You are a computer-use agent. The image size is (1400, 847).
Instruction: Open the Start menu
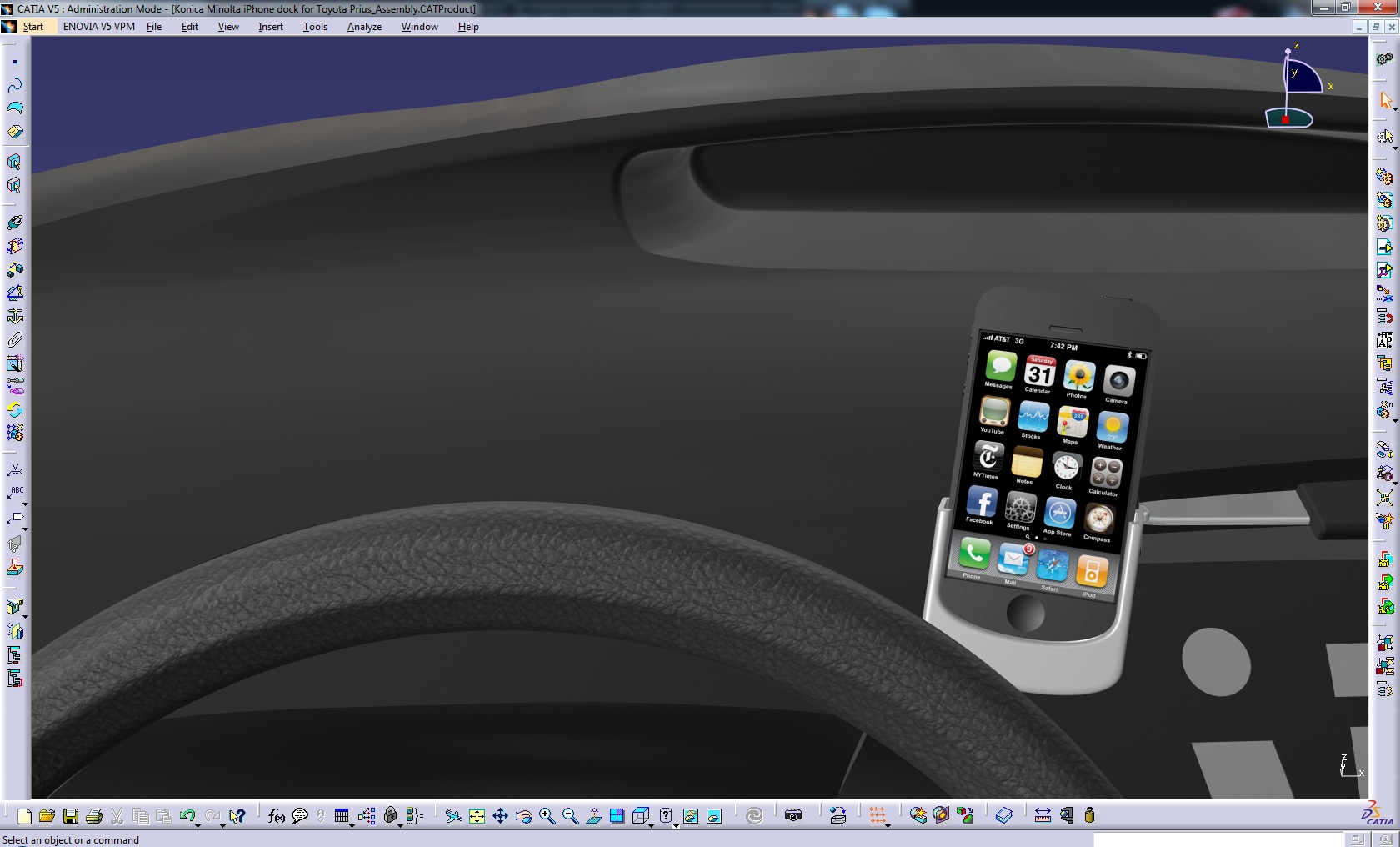(33, 27)
